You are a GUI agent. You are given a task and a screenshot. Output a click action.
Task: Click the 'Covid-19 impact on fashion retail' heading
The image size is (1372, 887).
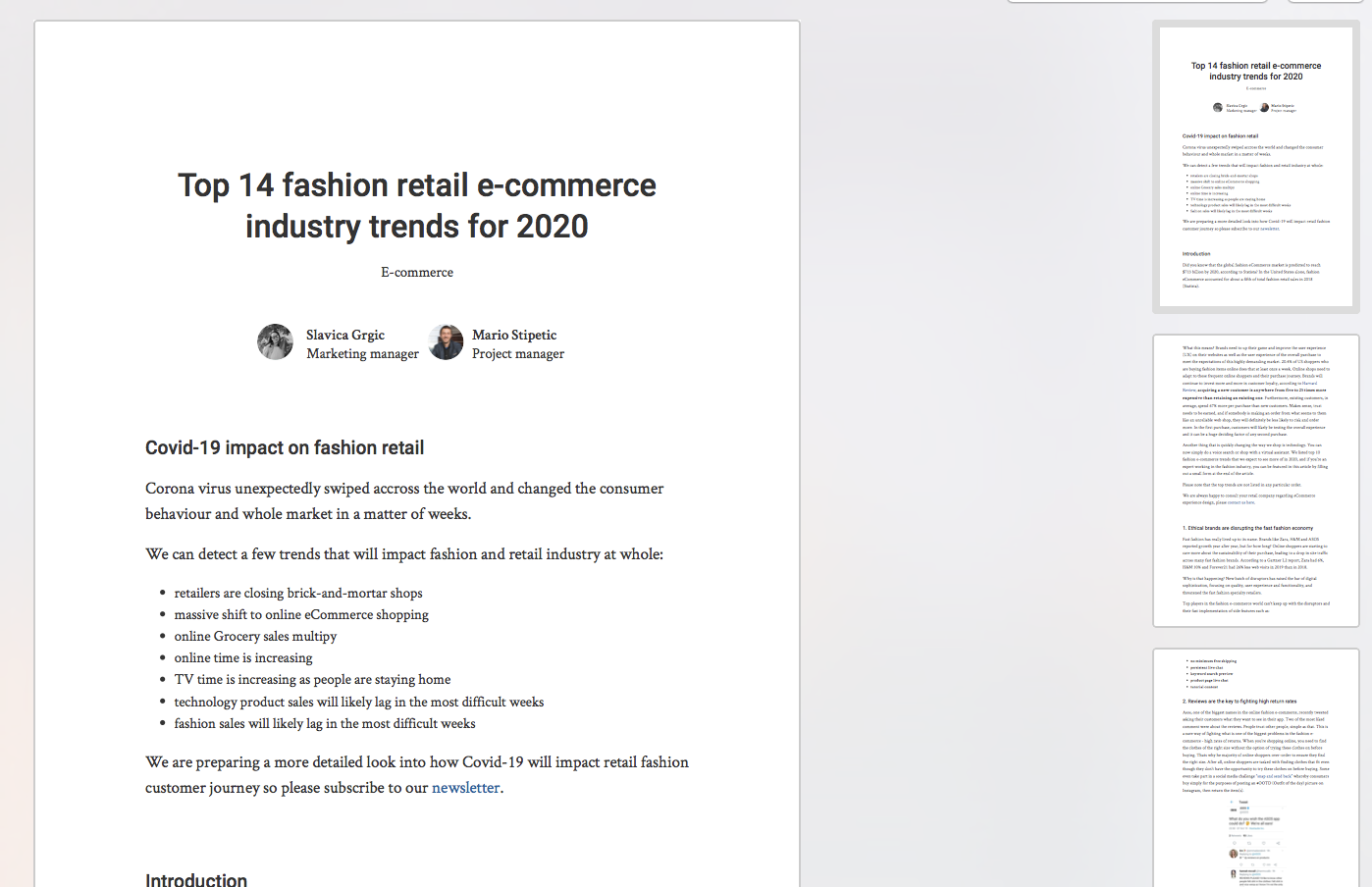(285, 448)
